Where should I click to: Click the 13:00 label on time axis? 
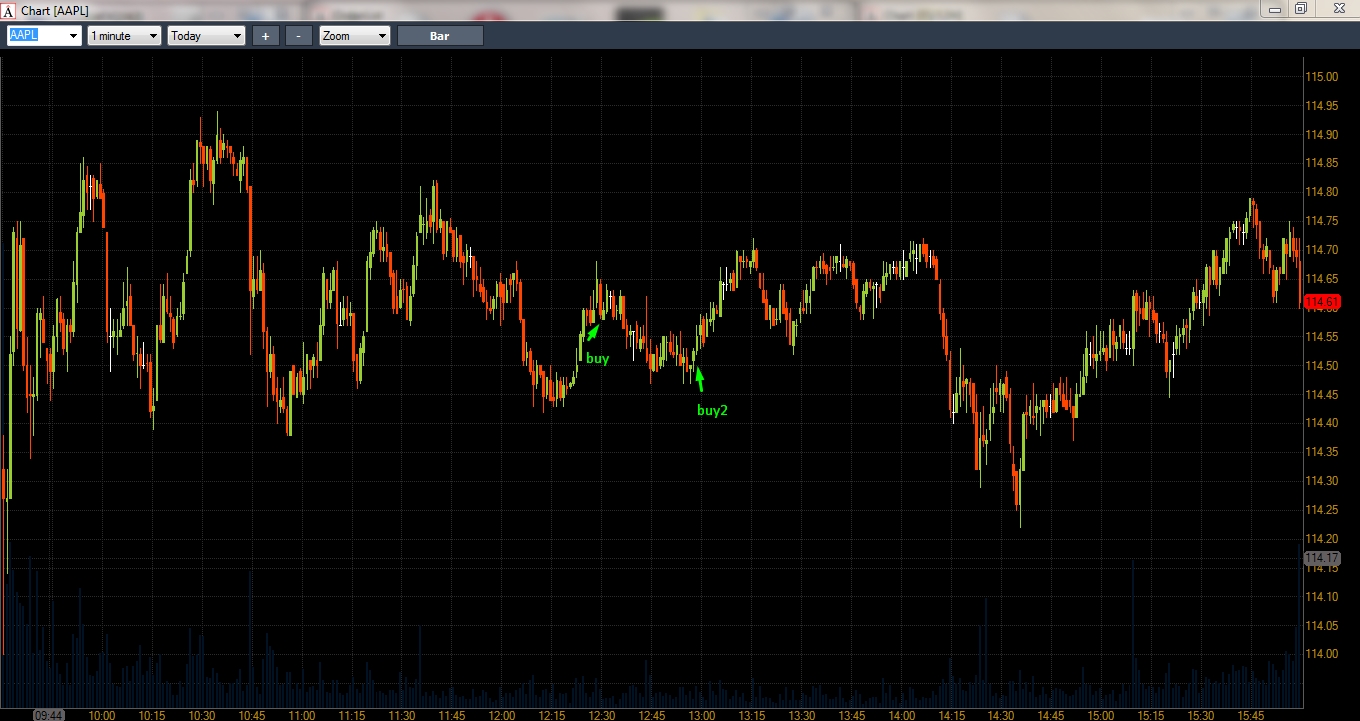point(702,715)
